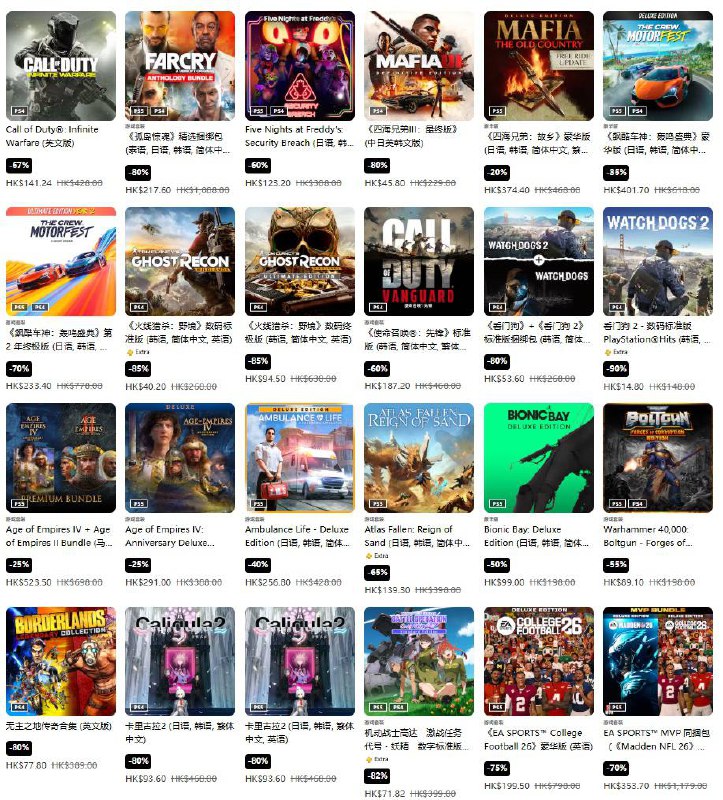Click the Mafia The Old Country cover art

pyautogui.click(x=539, y=66)
